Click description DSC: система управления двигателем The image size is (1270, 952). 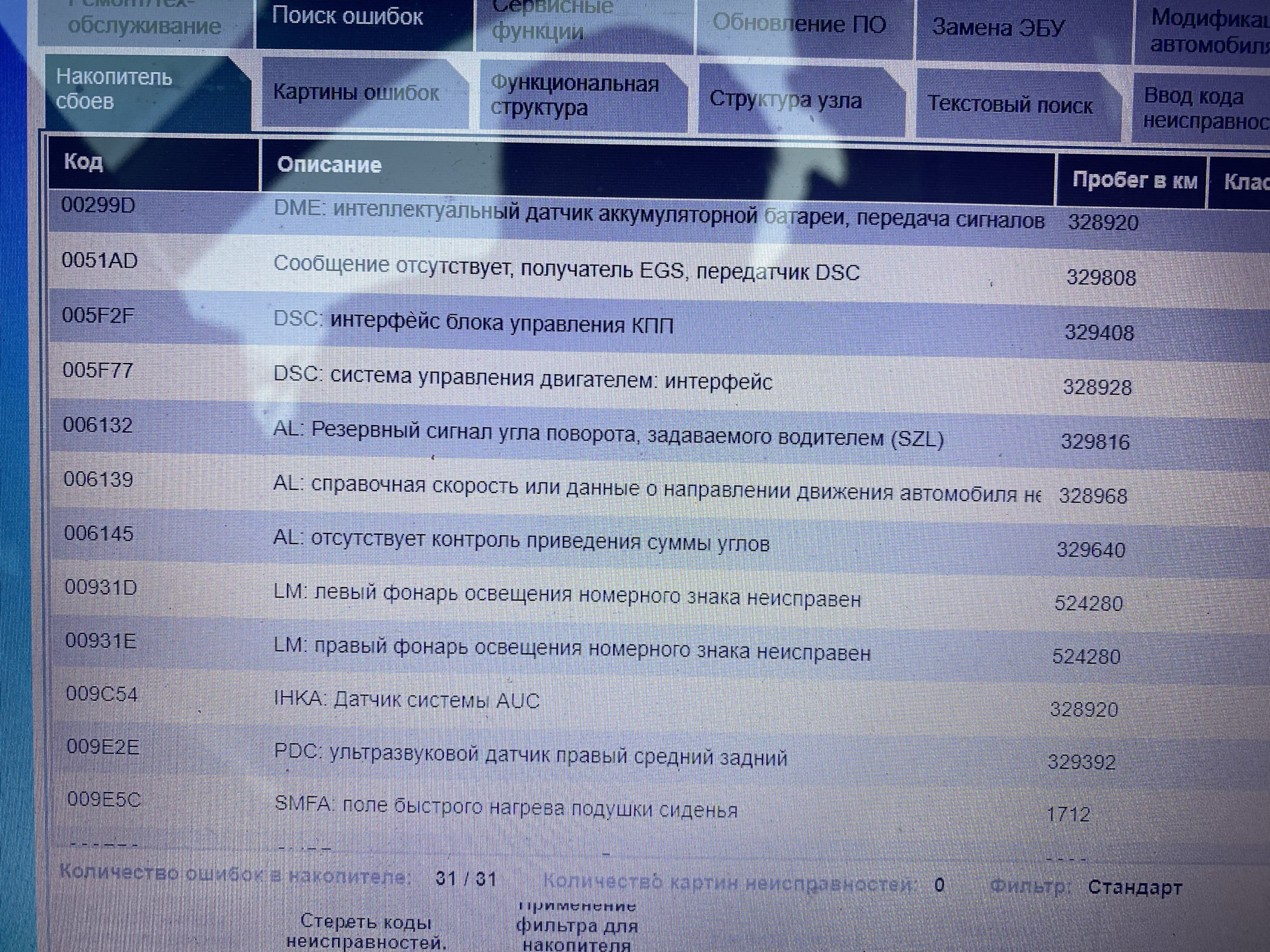[523, 378]
